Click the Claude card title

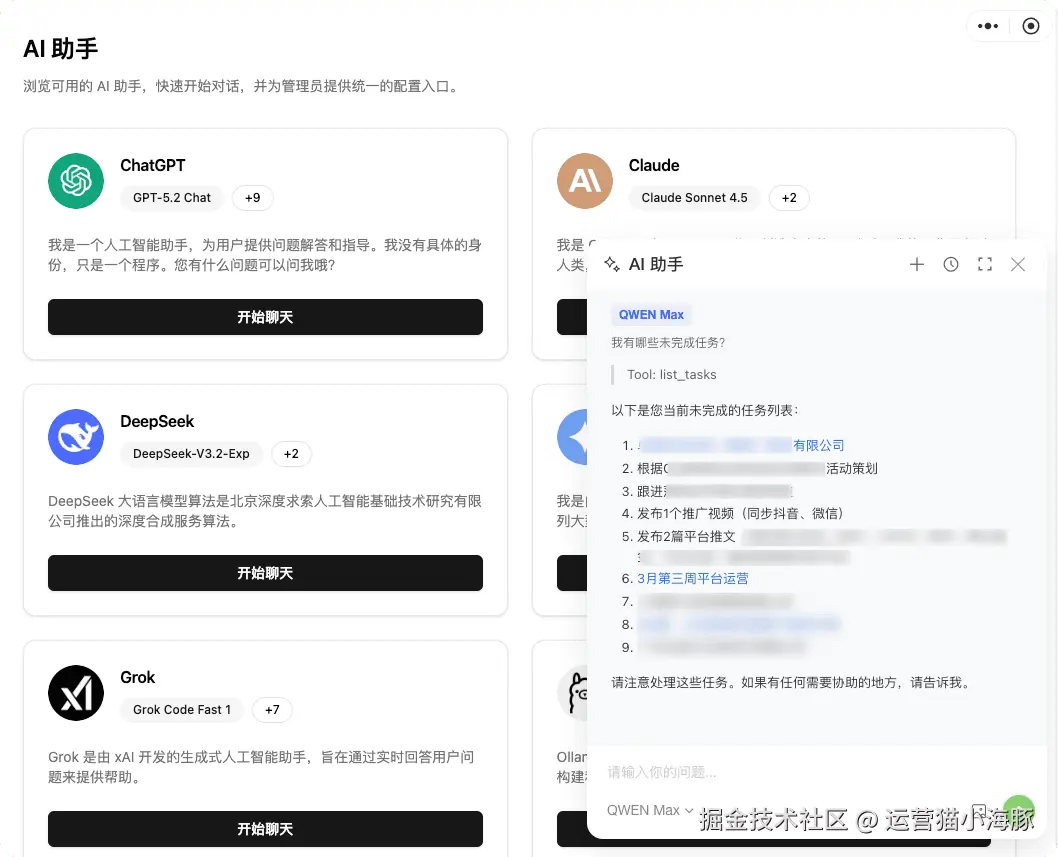(654, 165)
